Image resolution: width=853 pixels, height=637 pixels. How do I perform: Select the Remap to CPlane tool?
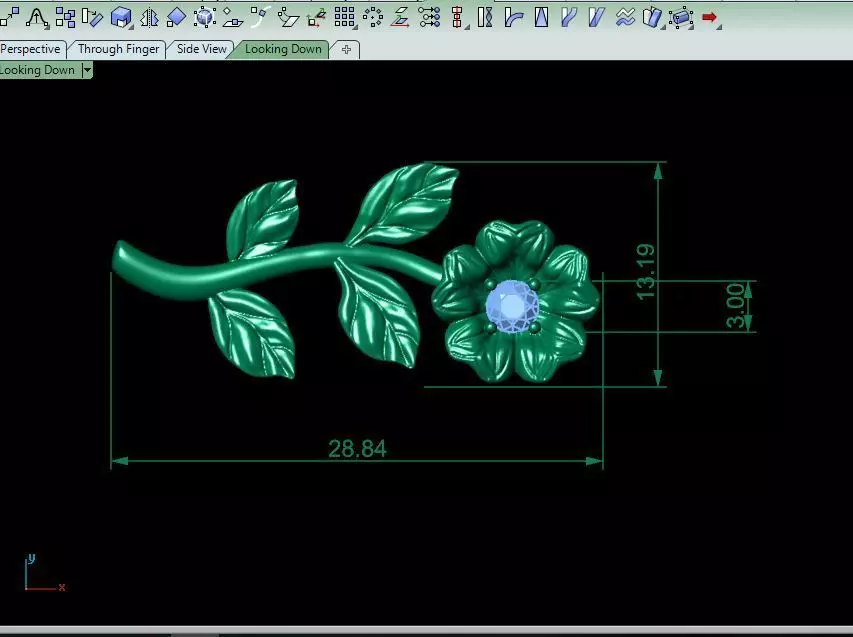pos(316,17)
